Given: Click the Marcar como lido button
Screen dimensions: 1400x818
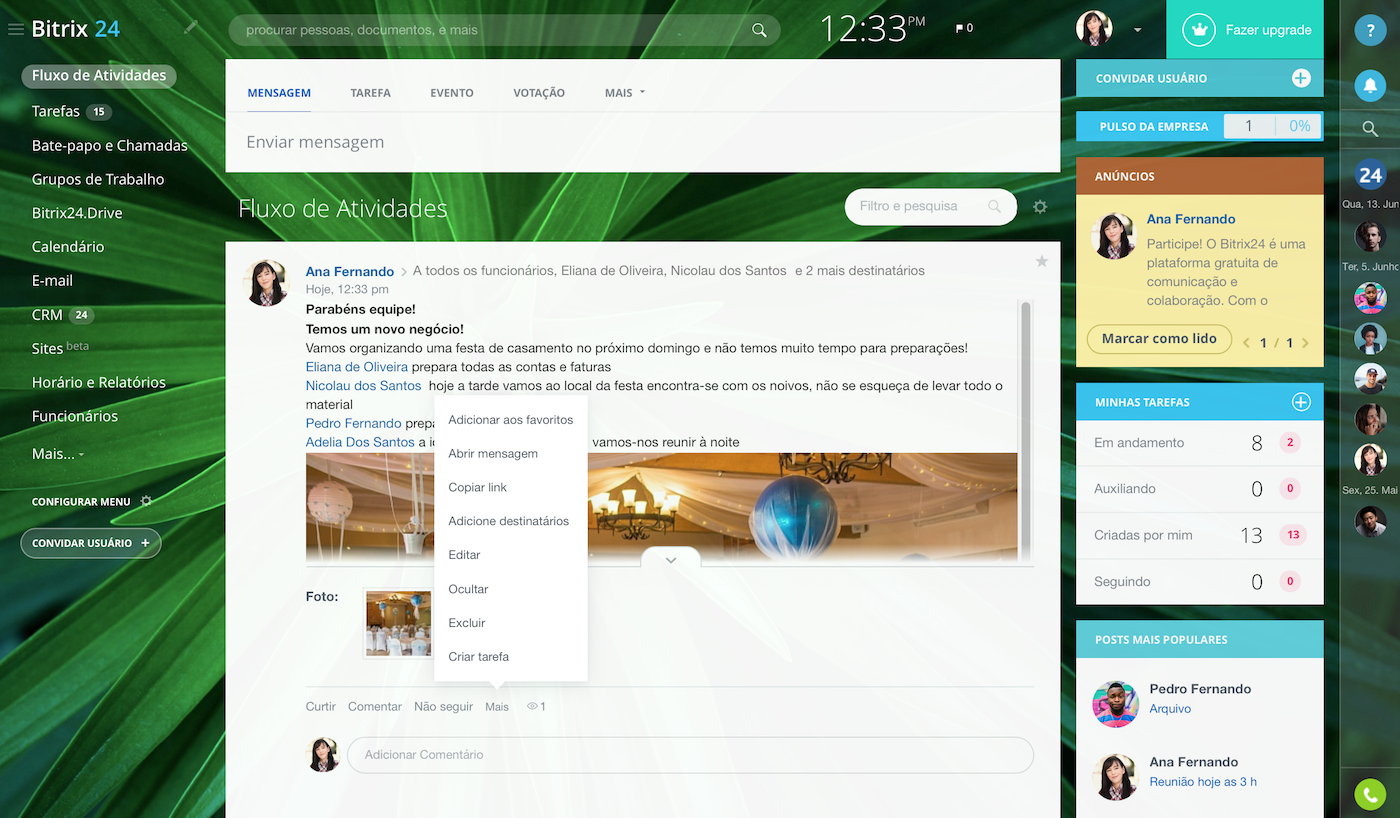Looking at the screenshot, I should (1159, 339).
